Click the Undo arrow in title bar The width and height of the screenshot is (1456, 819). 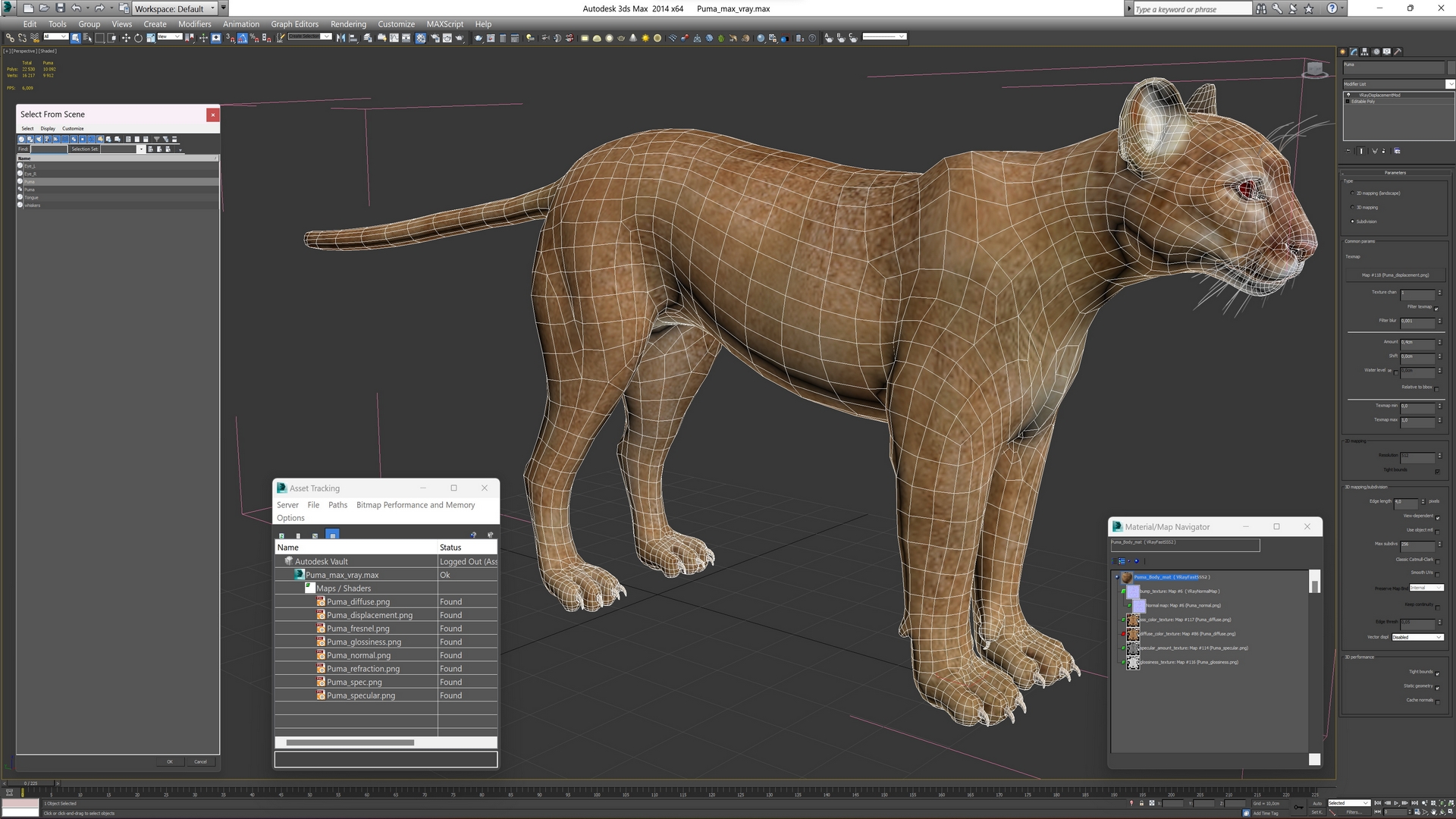coord(77,8)
